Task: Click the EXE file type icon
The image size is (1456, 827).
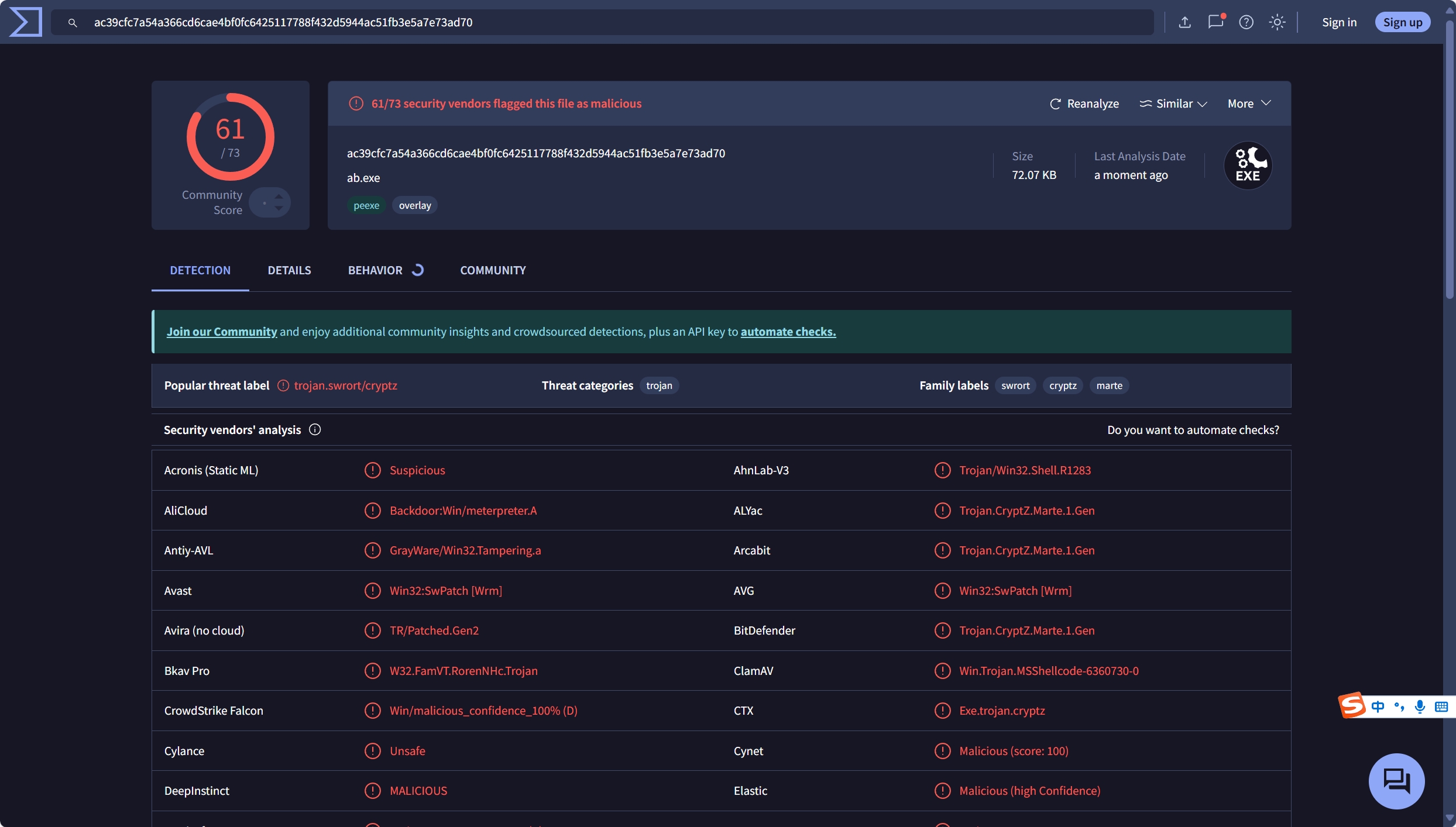Action: click(1248, 166)
